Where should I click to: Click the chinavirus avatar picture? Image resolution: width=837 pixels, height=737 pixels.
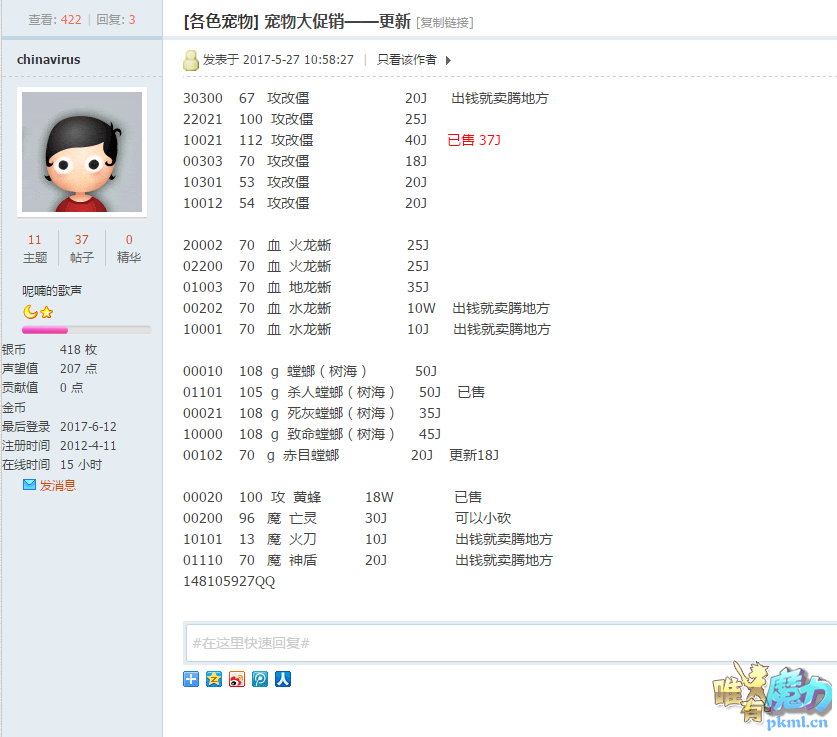point(83,152)
